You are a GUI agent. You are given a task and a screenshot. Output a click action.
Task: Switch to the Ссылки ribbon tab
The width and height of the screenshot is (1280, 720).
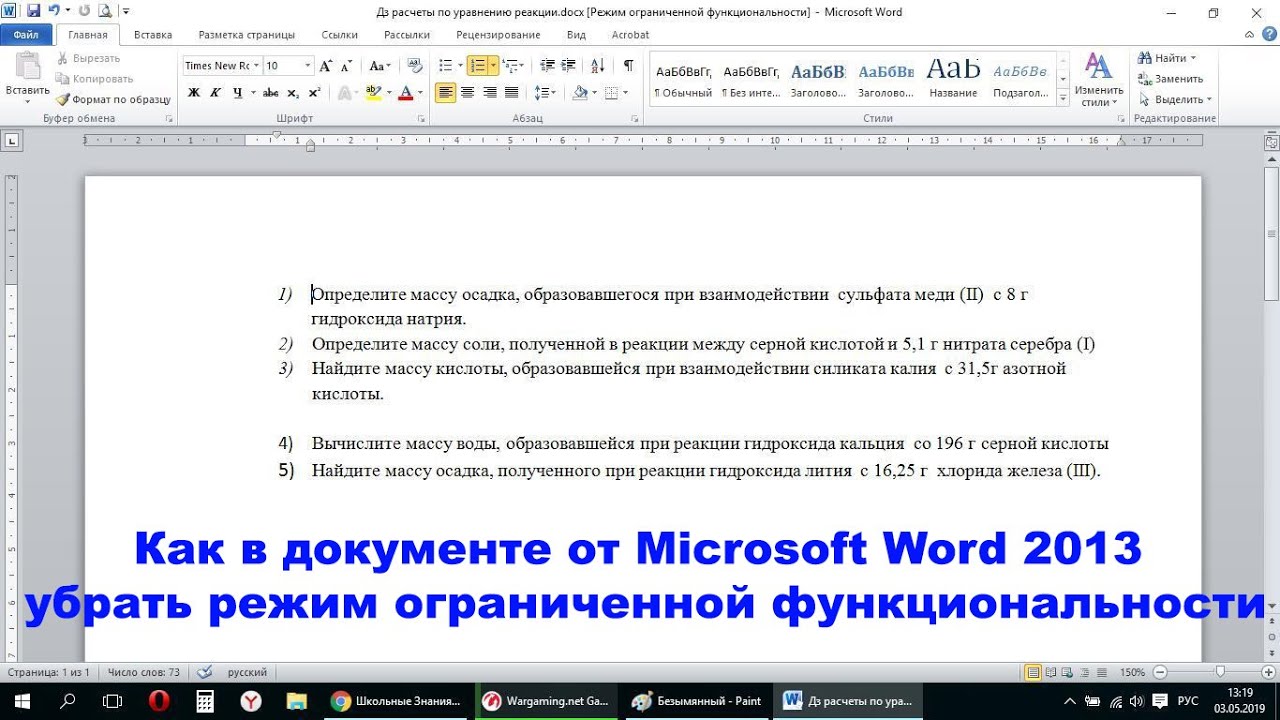(340, 35)
